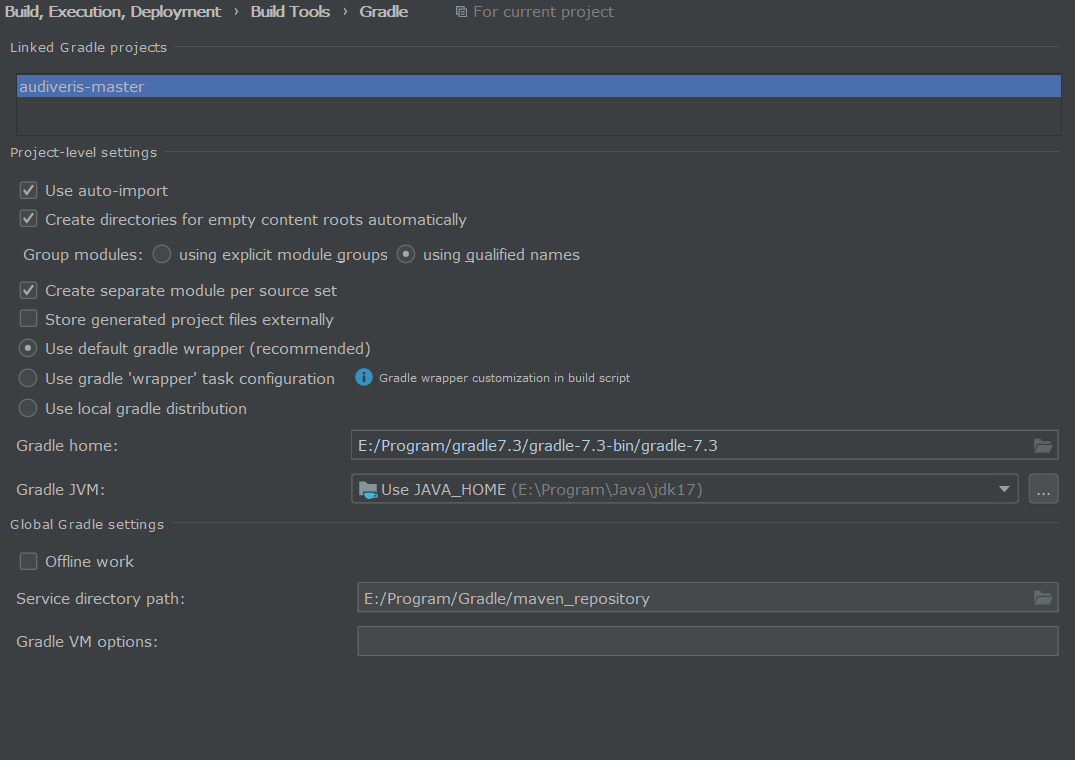Click the folder icon in Gradle home field
The image size is (1075, 760).
(1043, 445)
